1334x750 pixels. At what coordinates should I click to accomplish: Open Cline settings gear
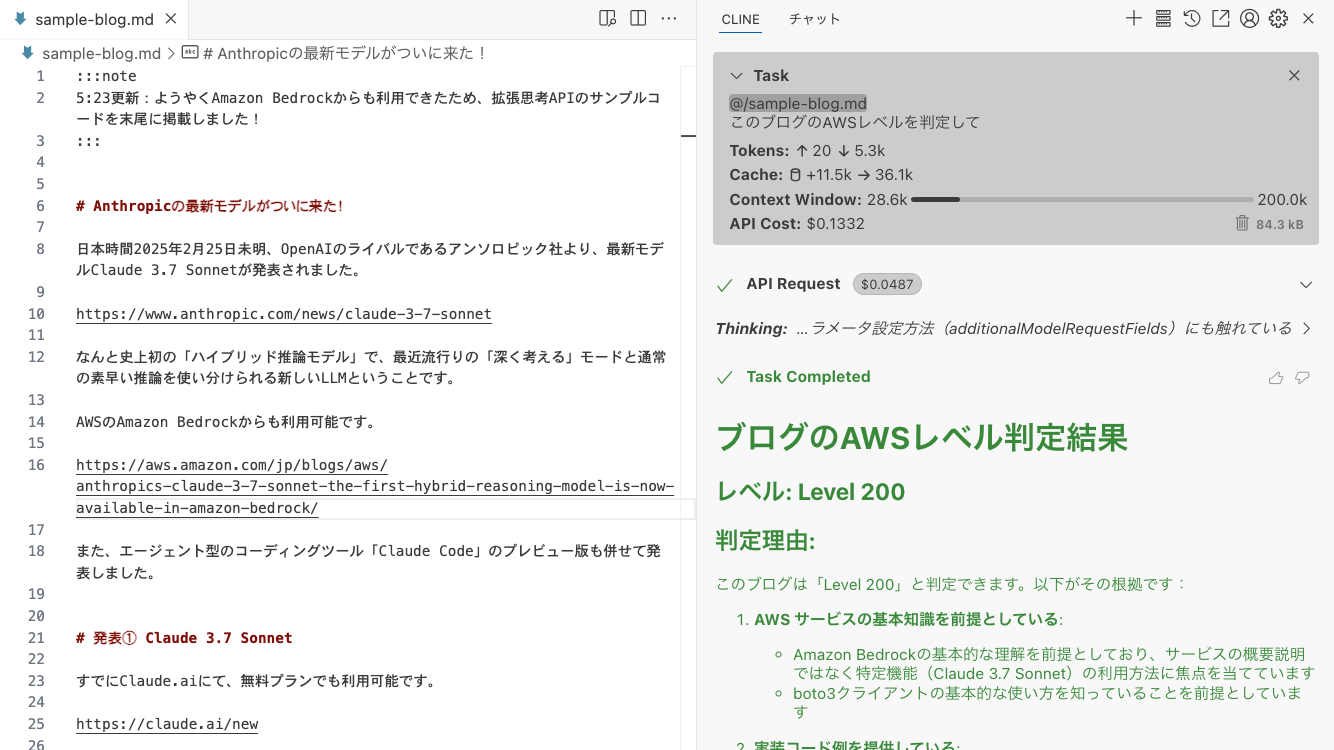[1278, 18]
